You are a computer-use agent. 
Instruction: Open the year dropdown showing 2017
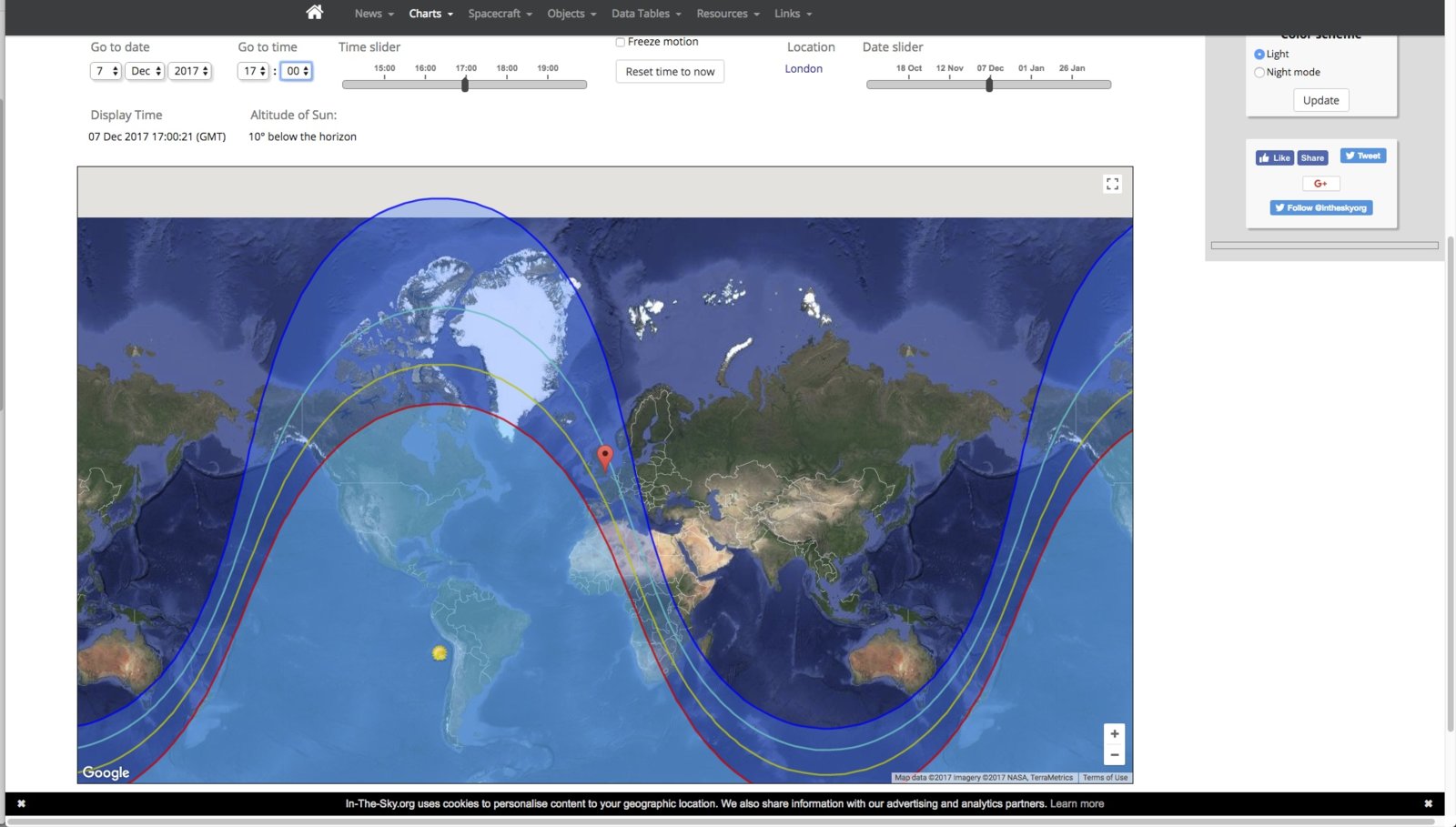(190, 71)
